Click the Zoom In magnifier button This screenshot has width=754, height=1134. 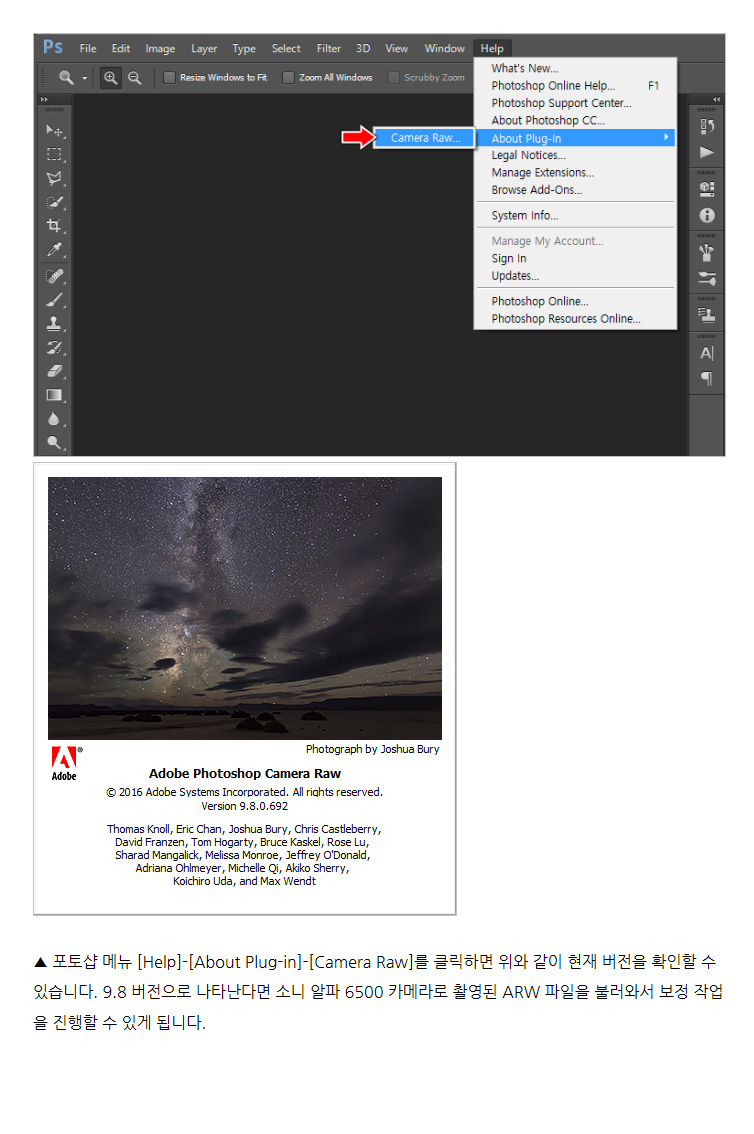coord(111,77)
